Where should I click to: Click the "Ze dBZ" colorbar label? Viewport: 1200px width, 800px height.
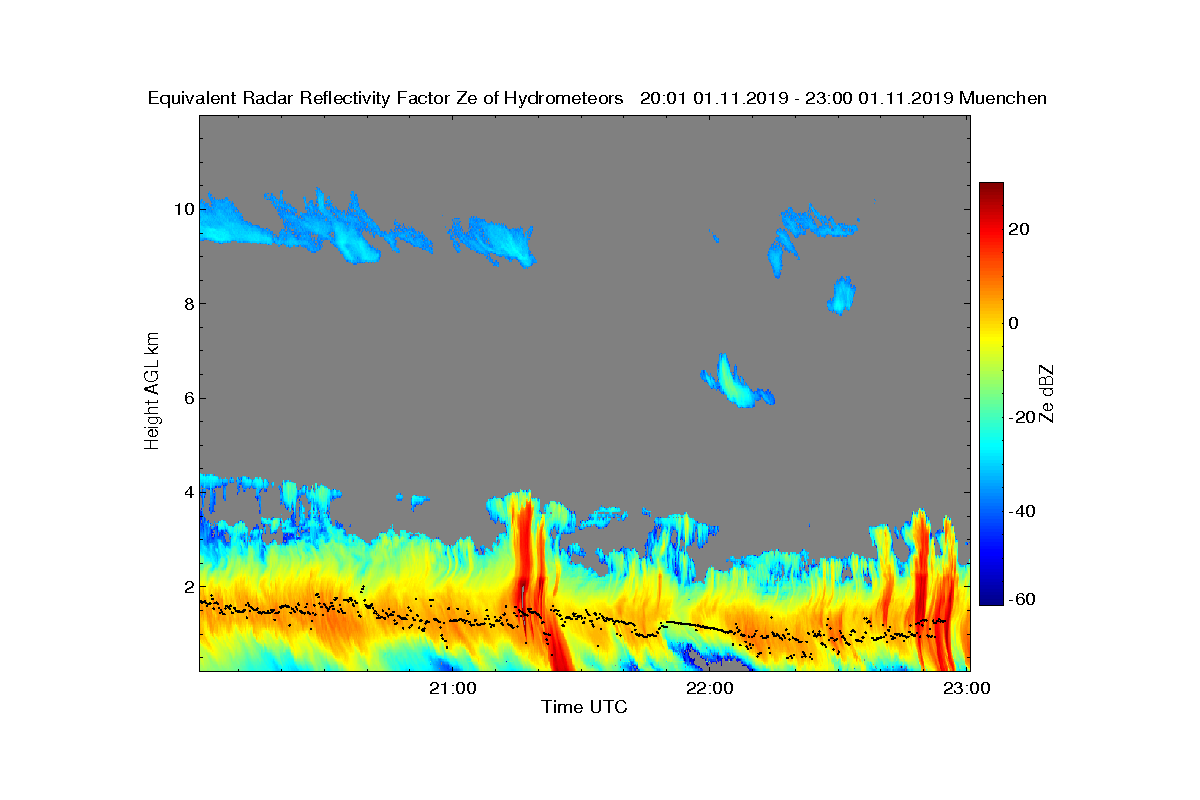click(x=1047, y=393)
